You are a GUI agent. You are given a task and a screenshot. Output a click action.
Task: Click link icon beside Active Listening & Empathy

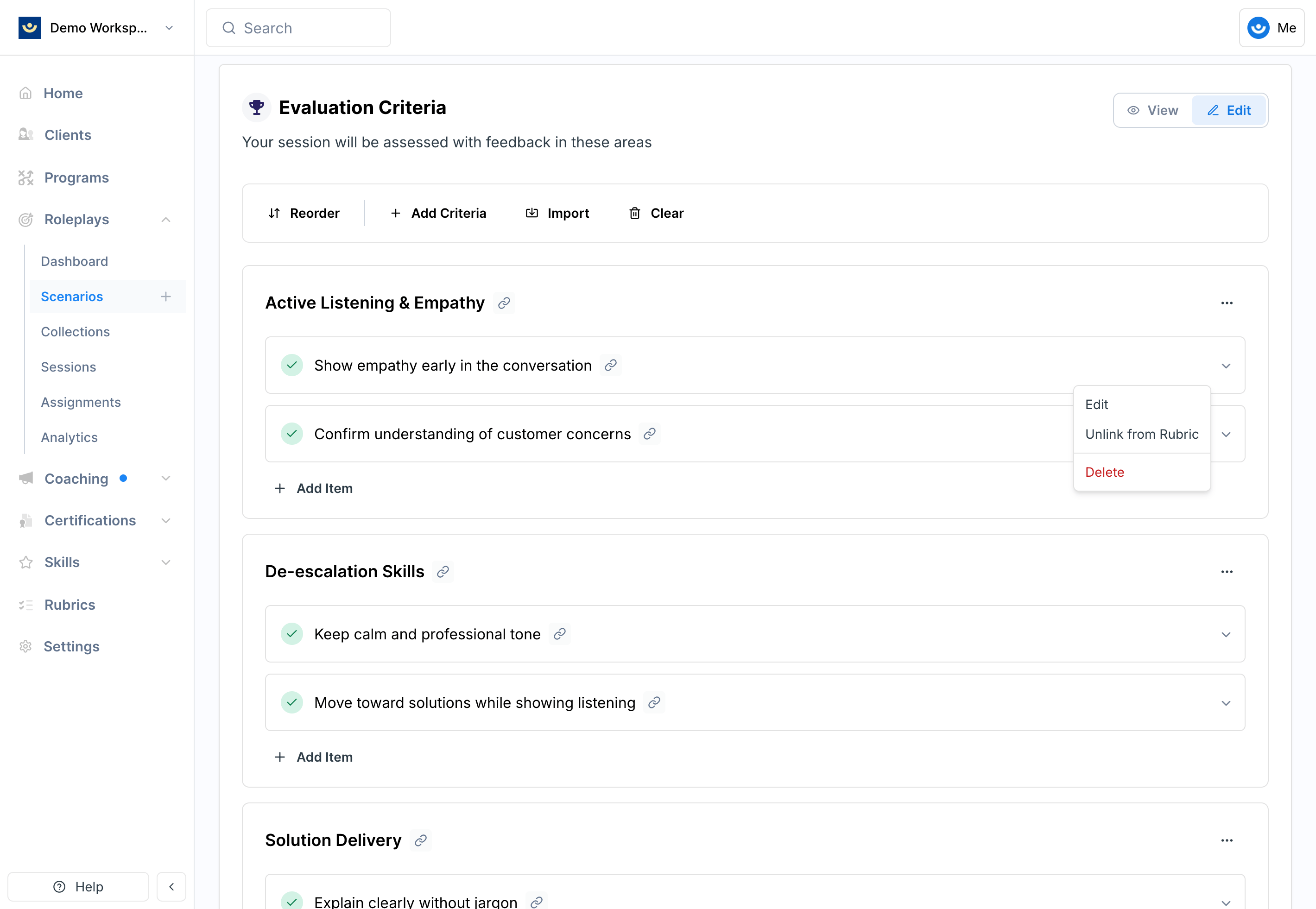504,303
